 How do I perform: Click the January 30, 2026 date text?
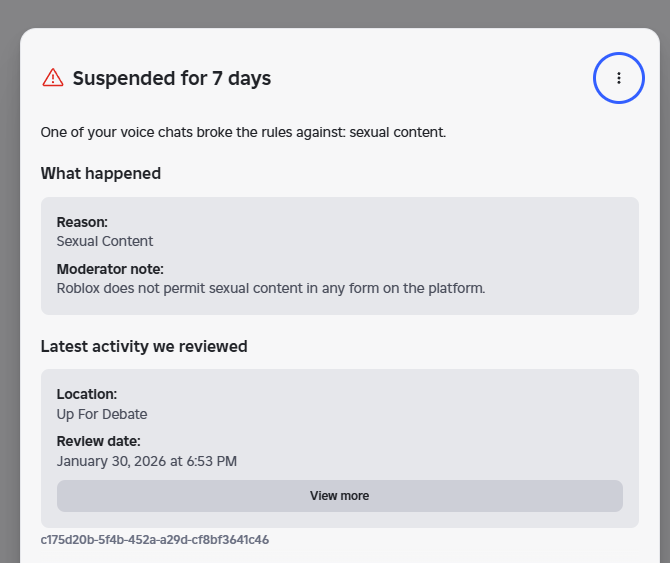coord(147,461)
